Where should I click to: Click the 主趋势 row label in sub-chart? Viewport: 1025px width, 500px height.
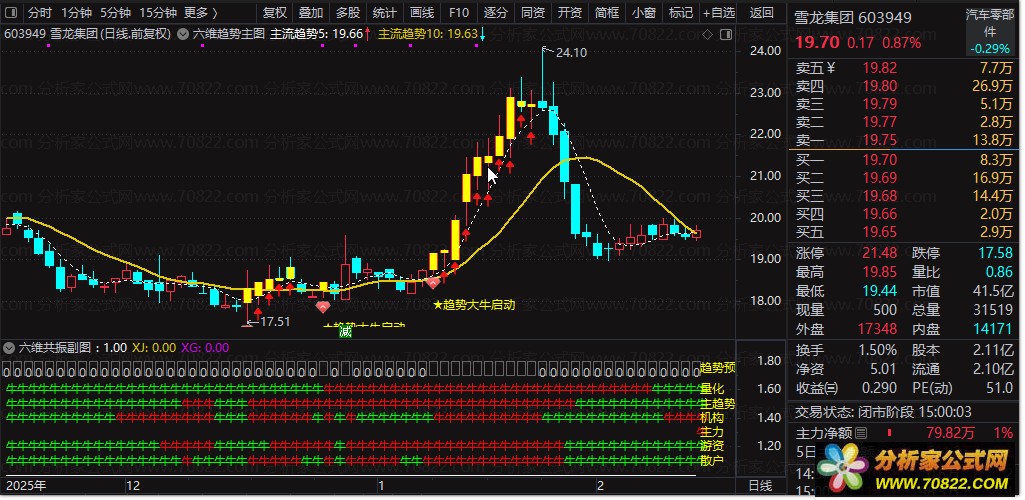tap(717, 404)
